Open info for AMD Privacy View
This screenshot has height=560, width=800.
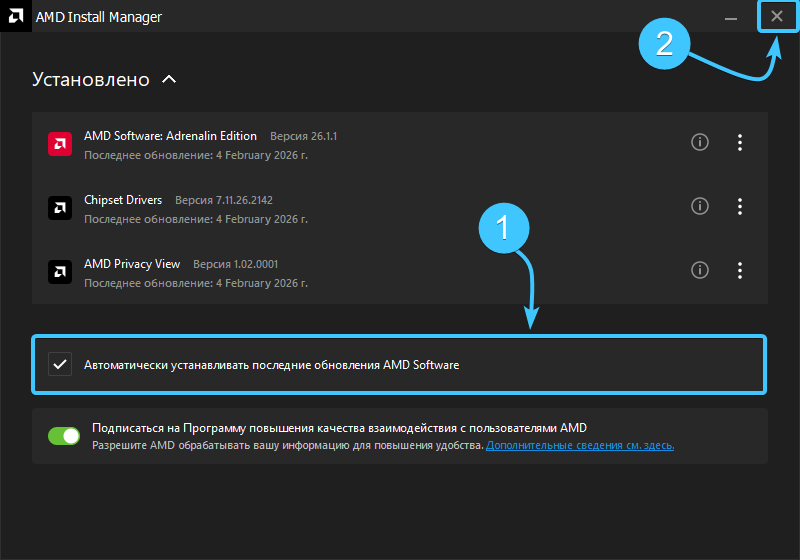click(700, 270)
